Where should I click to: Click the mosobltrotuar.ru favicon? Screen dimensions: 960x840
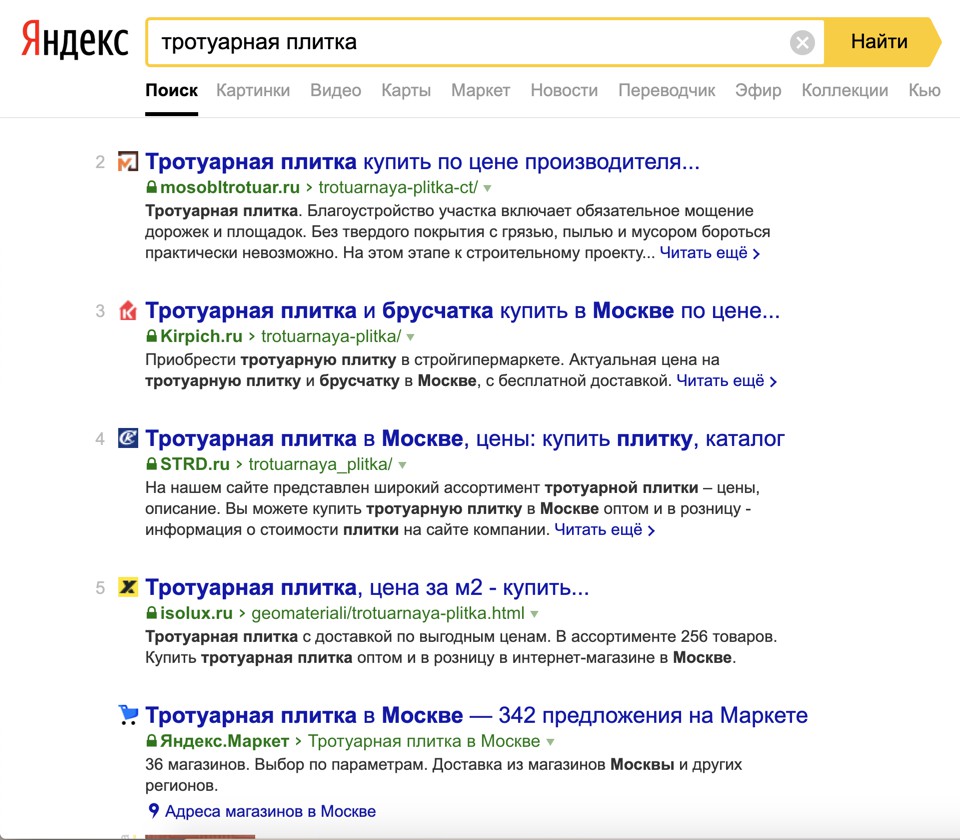point(128,162)
